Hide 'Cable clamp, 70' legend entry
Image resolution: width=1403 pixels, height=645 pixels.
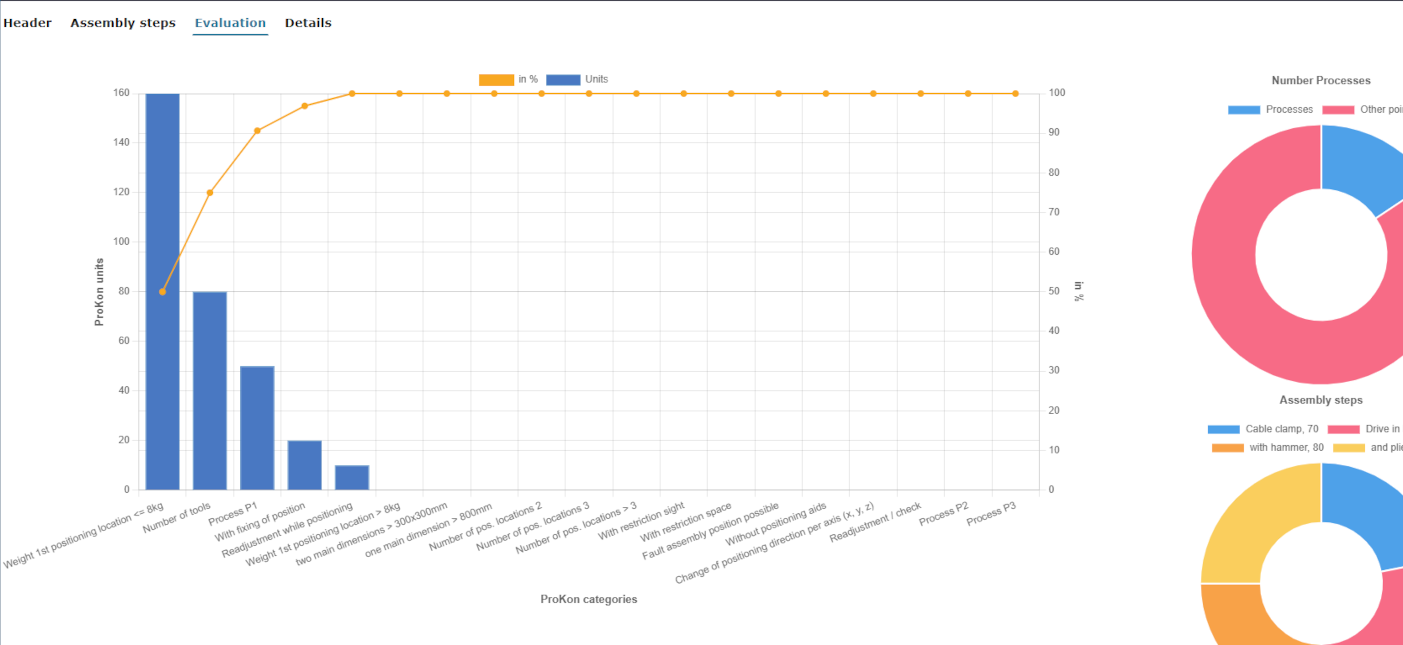(x=1263, y=429)
